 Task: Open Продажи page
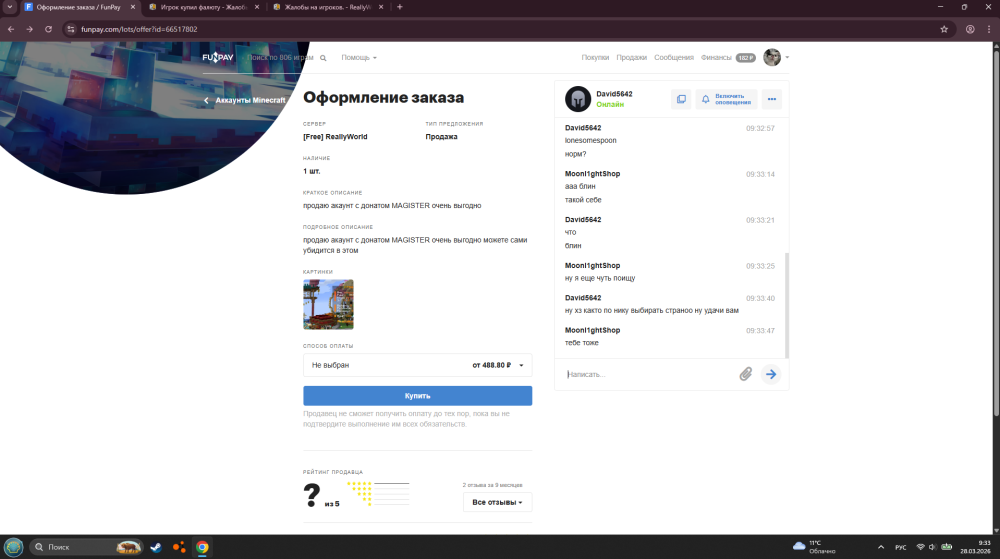tap(631, 57)
